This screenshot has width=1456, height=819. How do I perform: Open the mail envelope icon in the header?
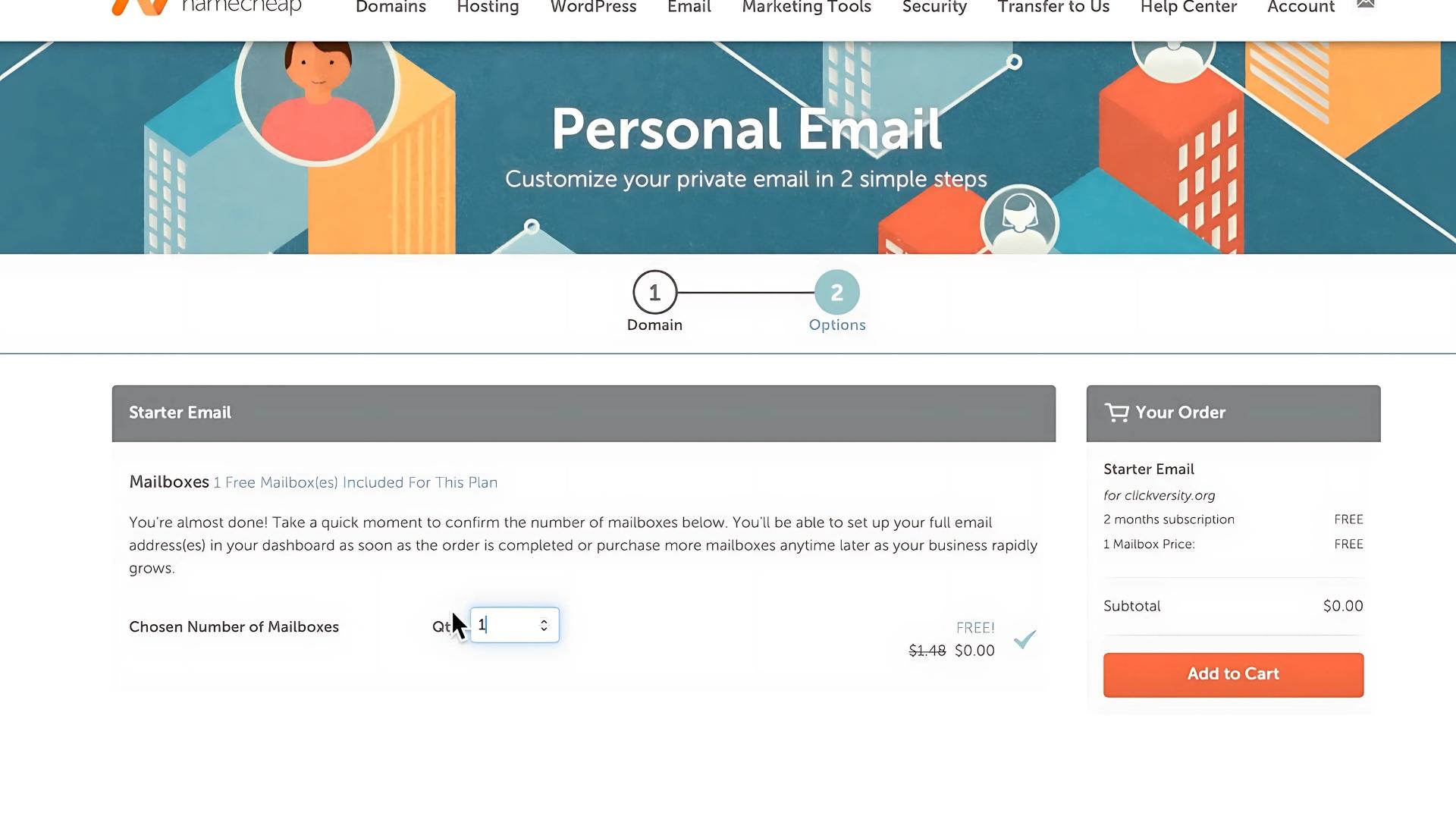1365,4
